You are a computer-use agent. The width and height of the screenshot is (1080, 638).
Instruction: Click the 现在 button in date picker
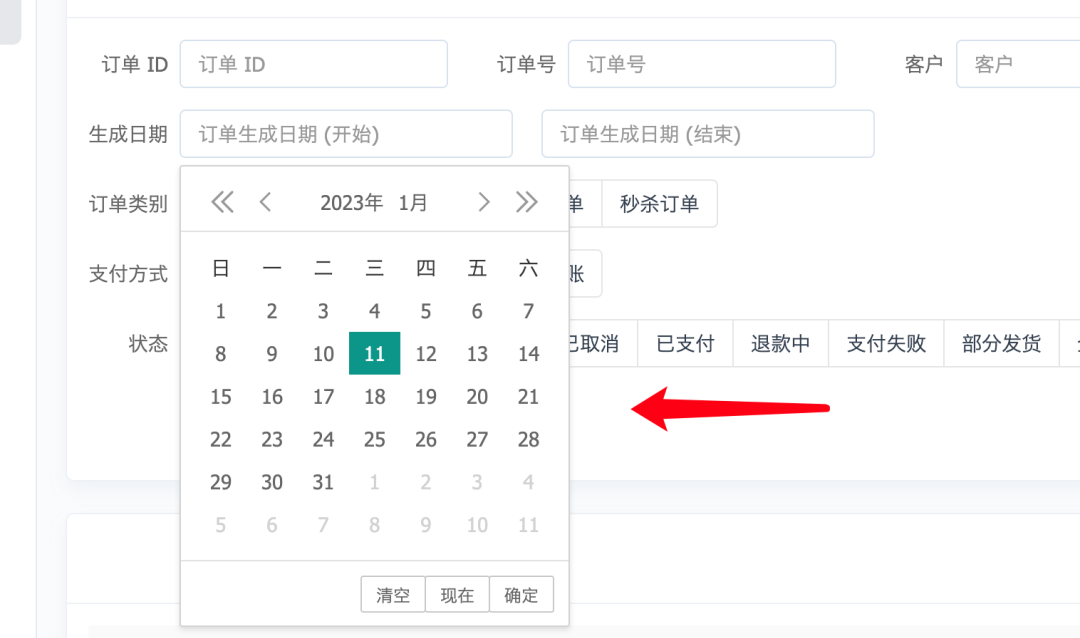pyautogui.click(x=457, y=595)
